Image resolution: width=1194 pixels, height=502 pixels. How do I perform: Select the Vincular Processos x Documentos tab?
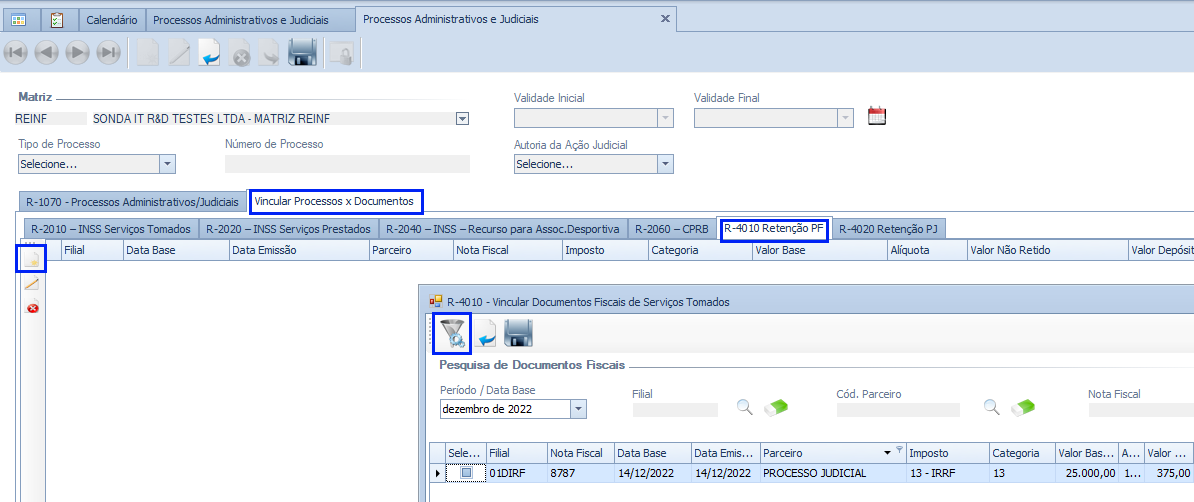334,201
